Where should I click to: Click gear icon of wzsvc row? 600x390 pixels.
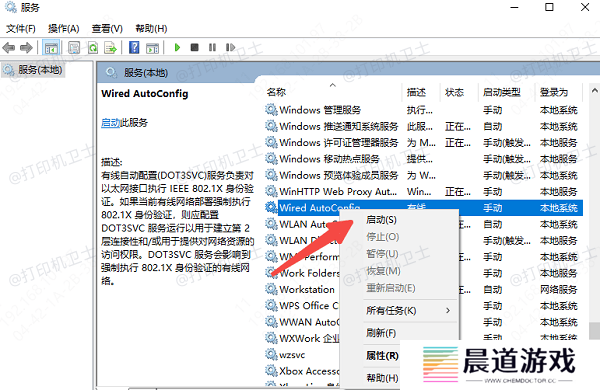[x=271, y=355]
